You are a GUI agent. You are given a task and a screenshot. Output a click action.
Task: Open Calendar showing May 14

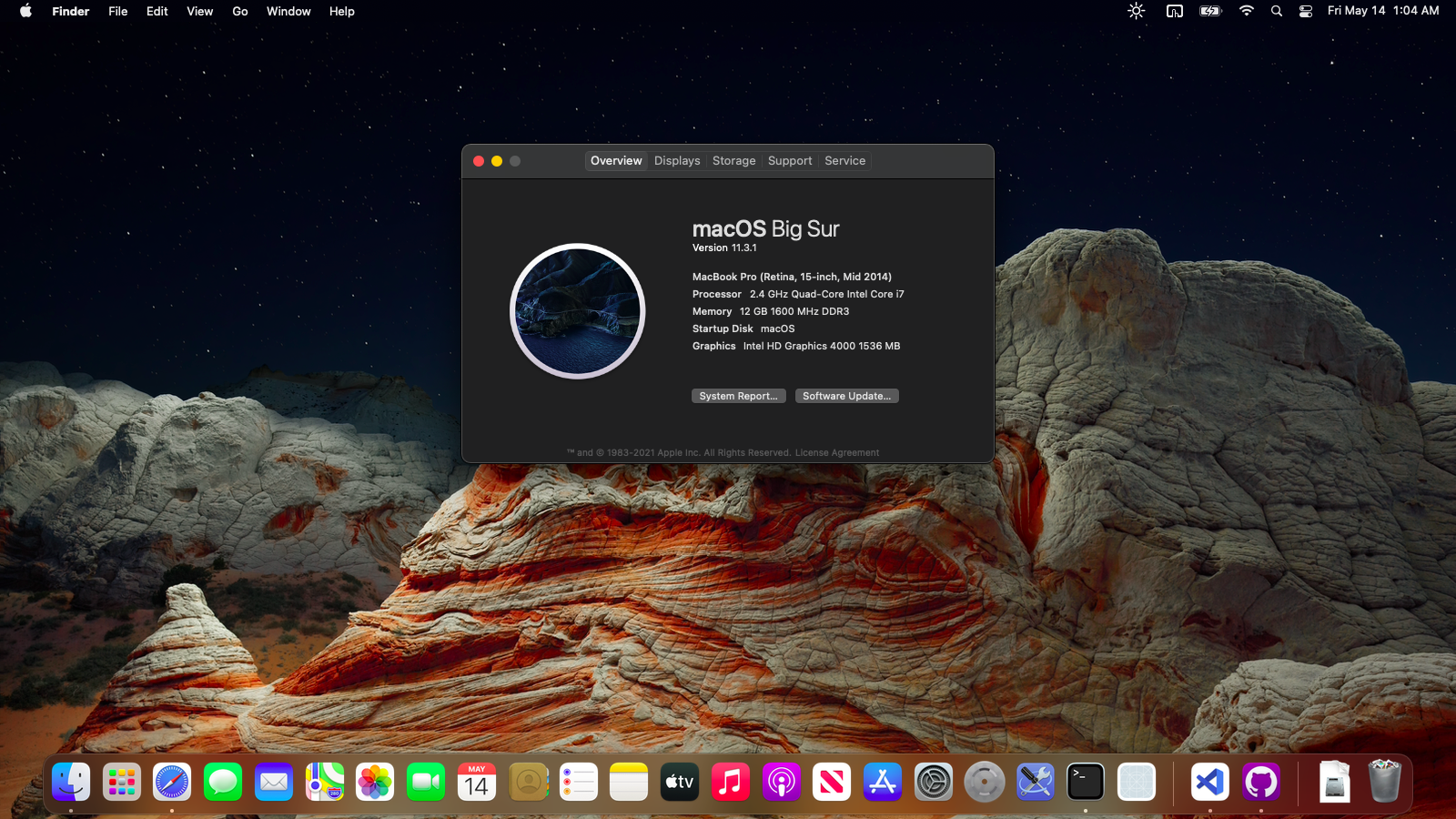click(477, 782)
